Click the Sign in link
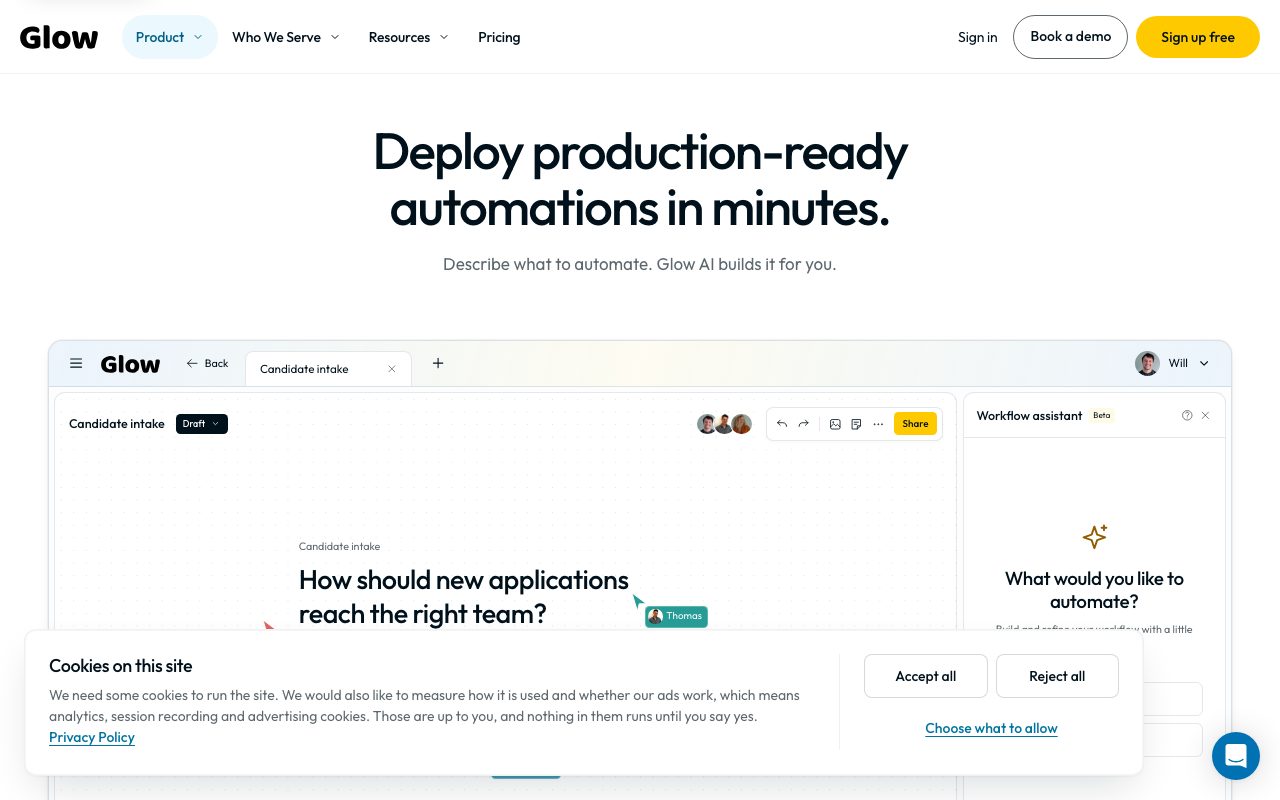The image size is (1280, 800). click(977, 37)
